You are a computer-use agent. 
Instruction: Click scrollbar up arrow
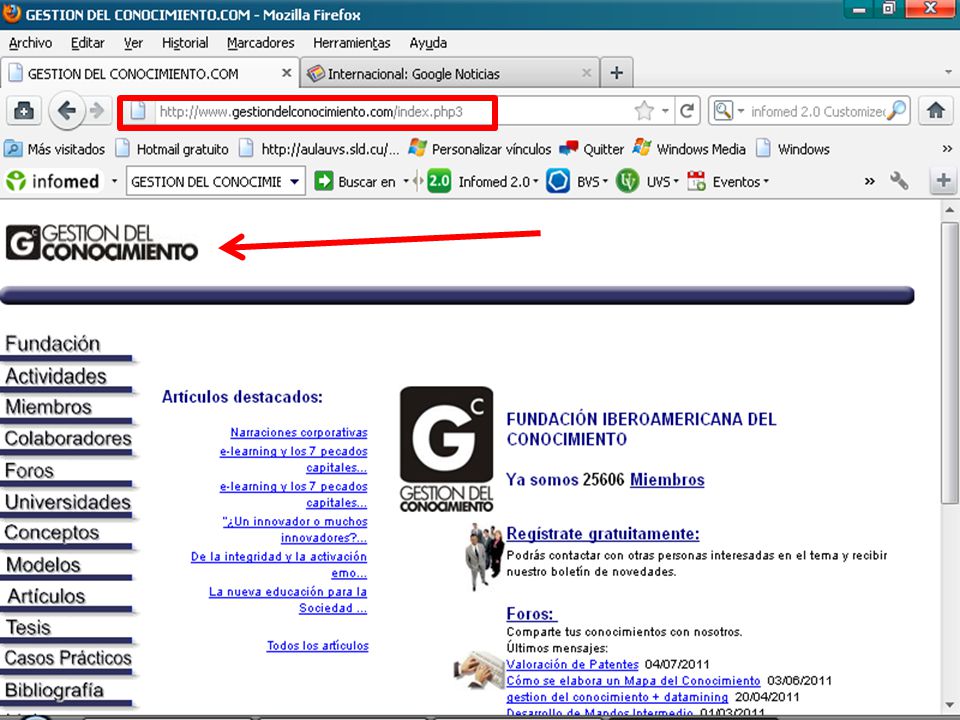(x=950, y=210)
